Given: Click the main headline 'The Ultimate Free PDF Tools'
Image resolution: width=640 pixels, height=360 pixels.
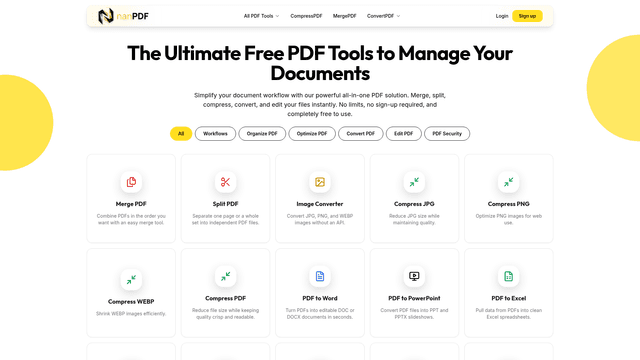Looking at the screenshot, I should [x=320, y=63].
